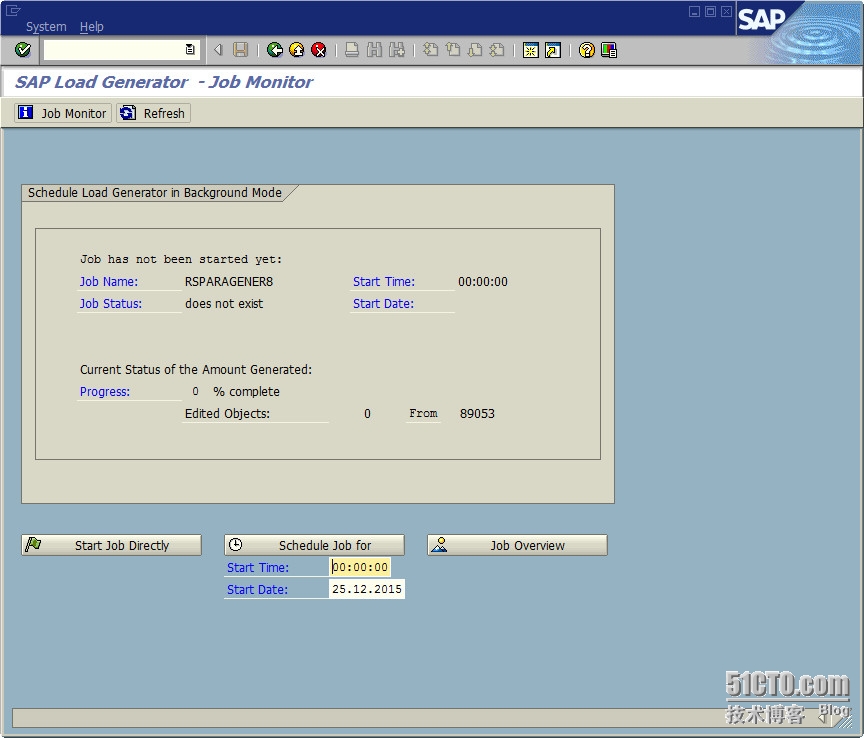The image size is (864, 738).
Task: Click the green Back arrow icon
Action: pyautogui.click(x=274, y=50)
